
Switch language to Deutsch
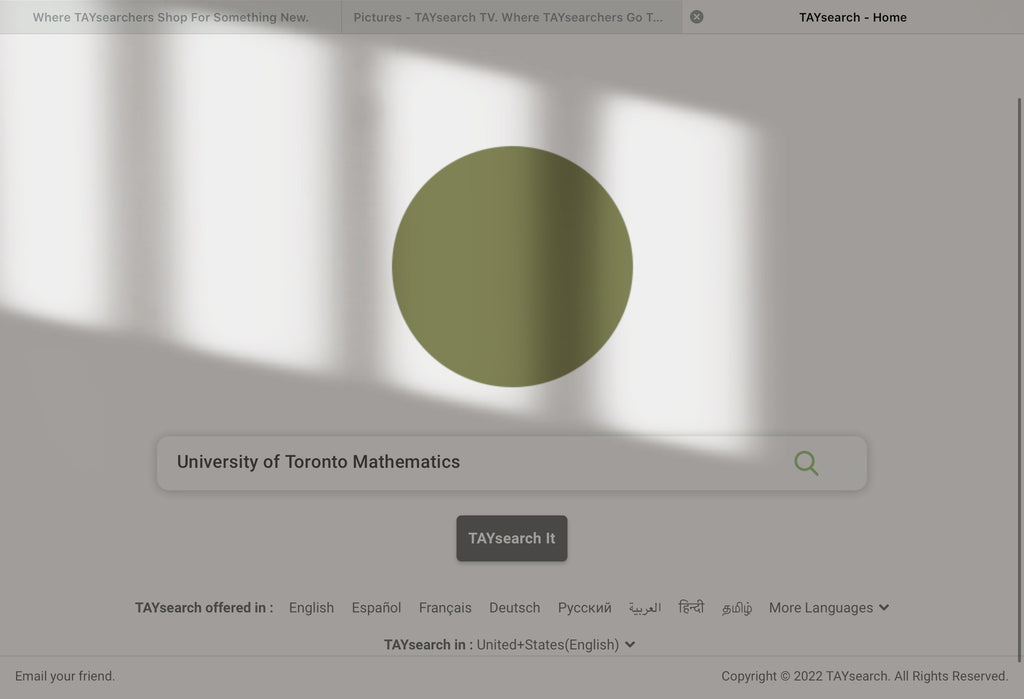click(x=514, y=608)
